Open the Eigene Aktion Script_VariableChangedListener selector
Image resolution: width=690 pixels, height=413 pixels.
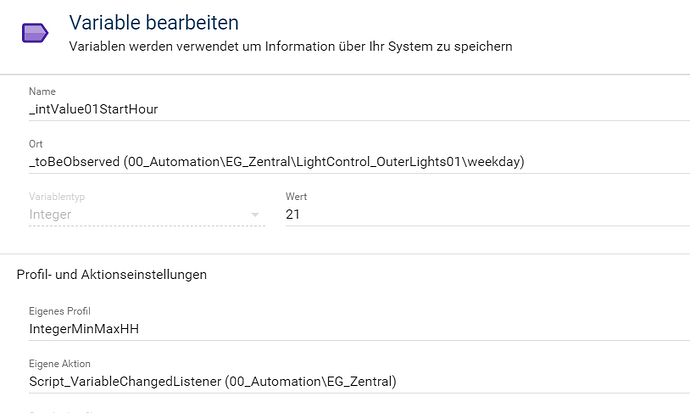(359, 381)
